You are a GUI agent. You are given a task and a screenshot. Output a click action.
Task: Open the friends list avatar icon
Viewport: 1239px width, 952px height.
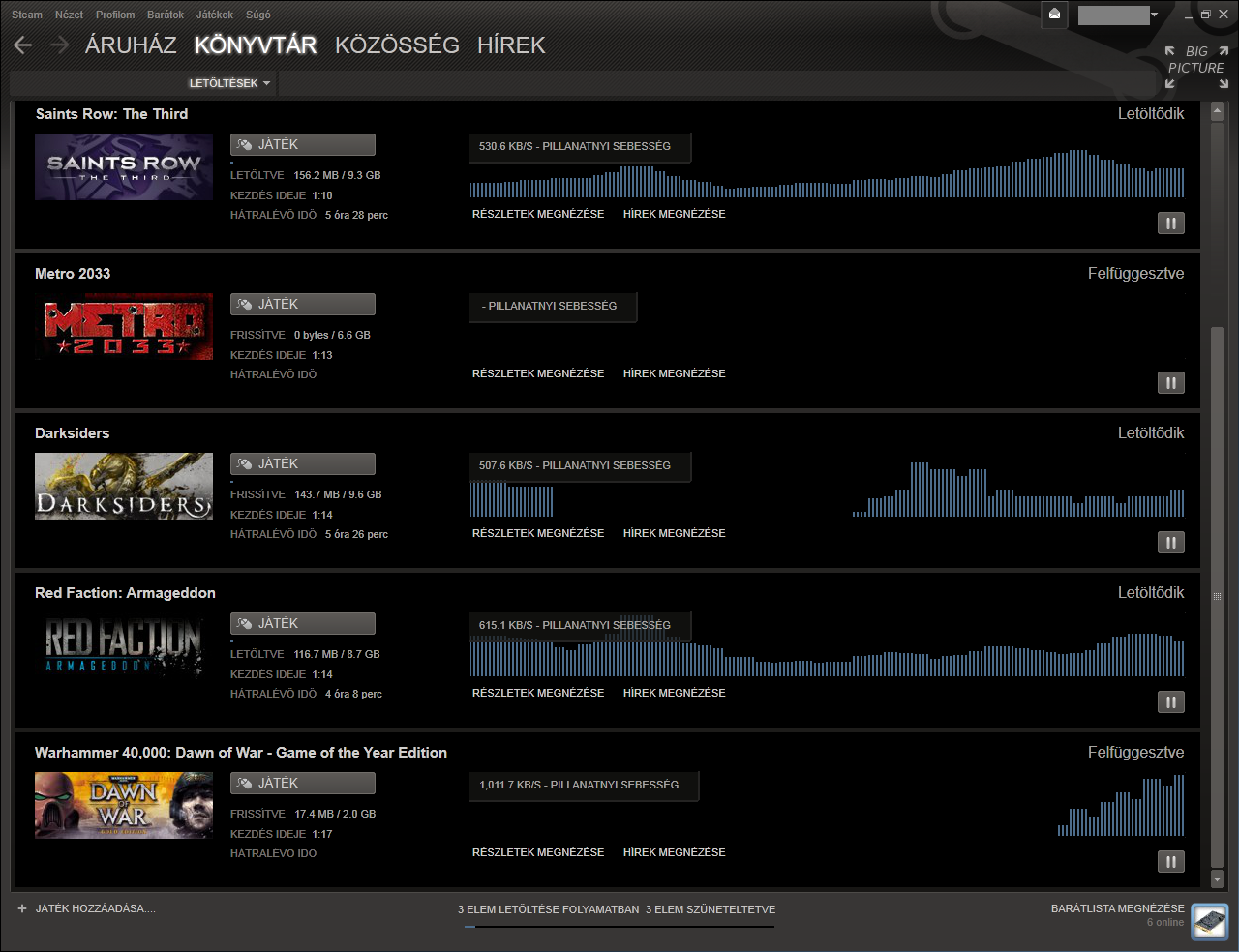[x=1209, y=921]
